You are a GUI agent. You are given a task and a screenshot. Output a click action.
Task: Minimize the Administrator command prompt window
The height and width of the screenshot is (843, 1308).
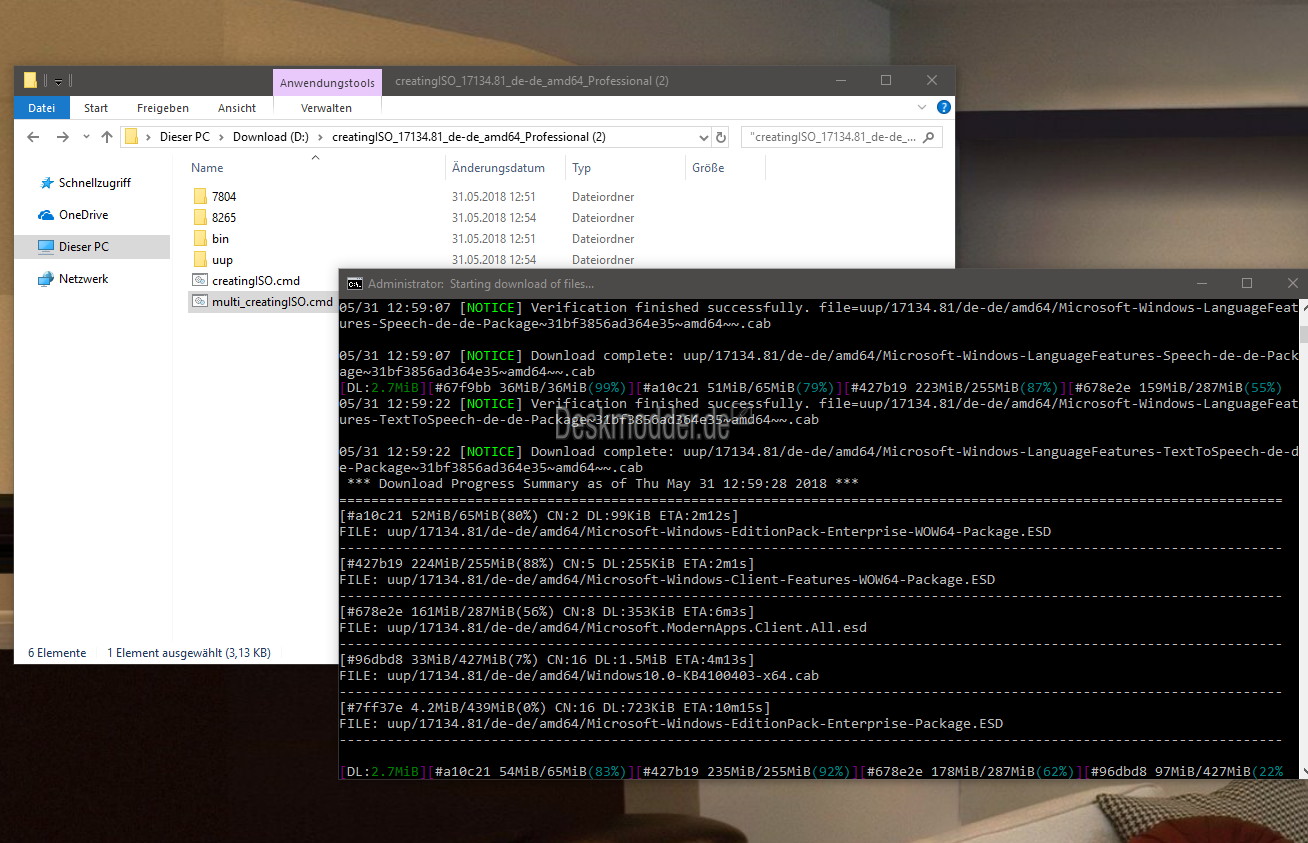[x=1201, y=284]
